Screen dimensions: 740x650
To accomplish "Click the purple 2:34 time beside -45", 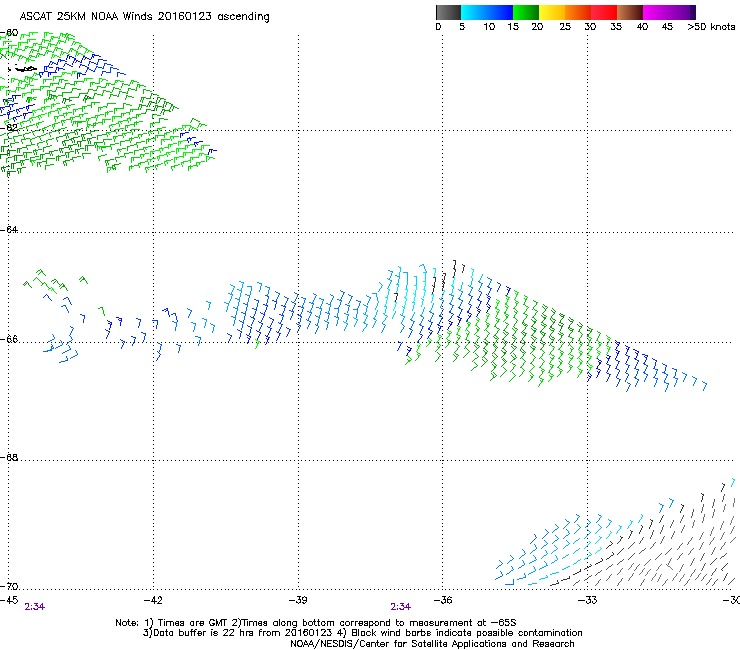I will tap(34, 607).
